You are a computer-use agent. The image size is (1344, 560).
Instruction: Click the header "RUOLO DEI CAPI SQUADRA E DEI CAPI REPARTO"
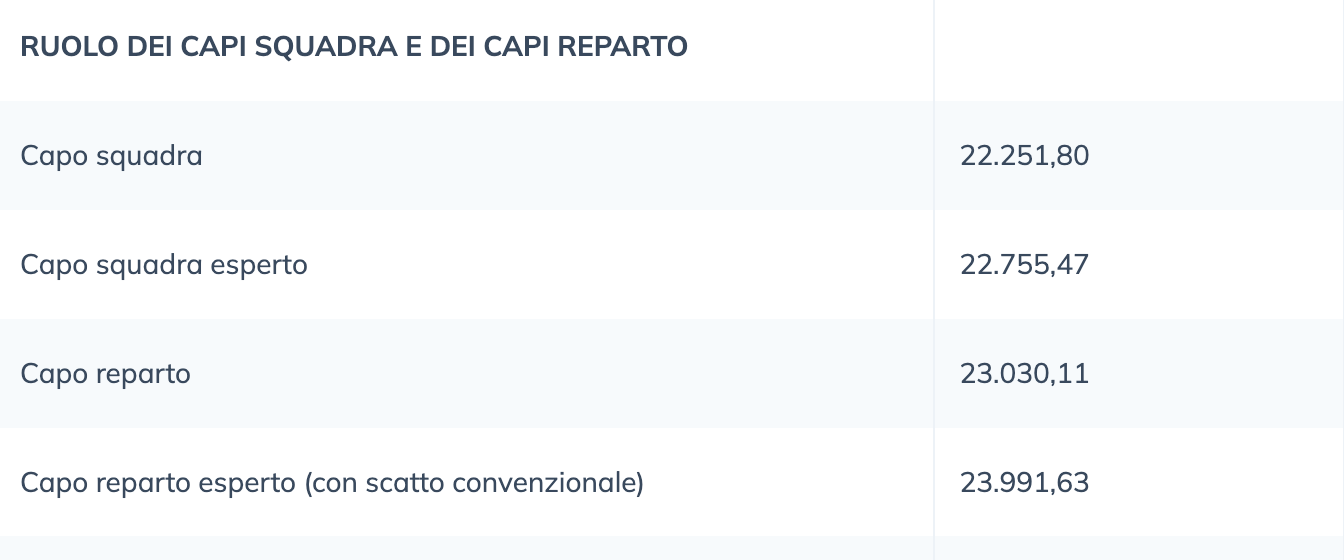pos(354,47)
